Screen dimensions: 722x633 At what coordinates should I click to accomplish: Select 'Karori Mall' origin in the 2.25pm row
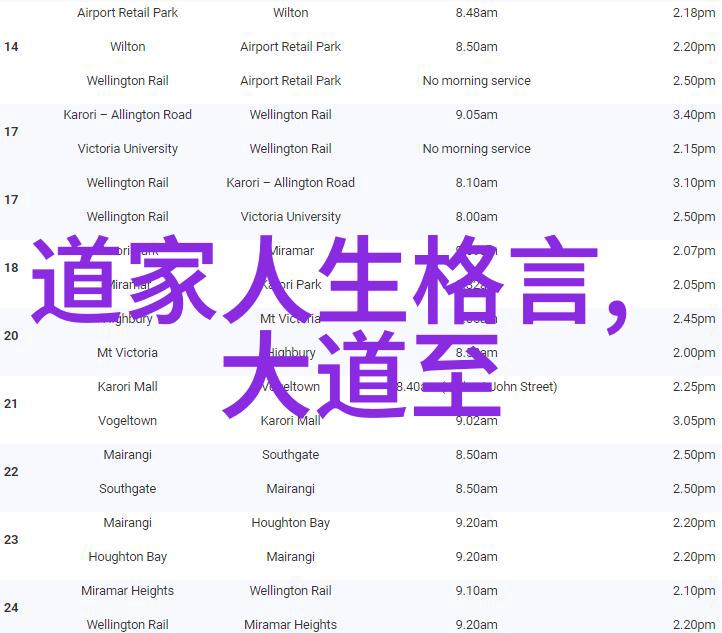click(128, 387)
